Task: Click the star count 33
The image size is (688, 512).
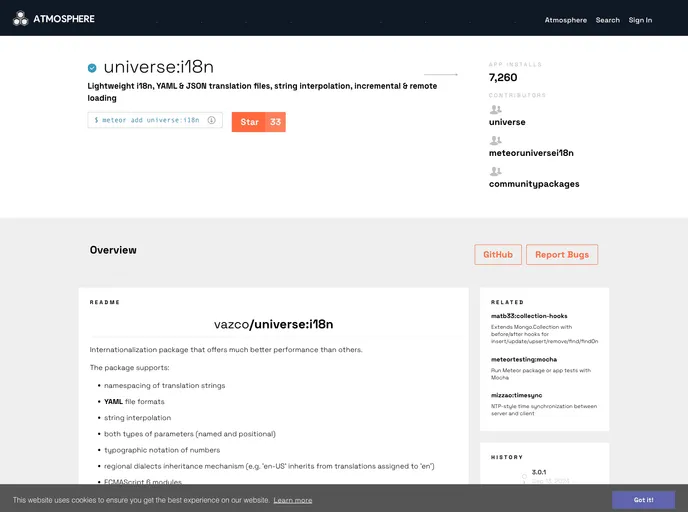Action: pyautogui.click(x=276, y=122)
